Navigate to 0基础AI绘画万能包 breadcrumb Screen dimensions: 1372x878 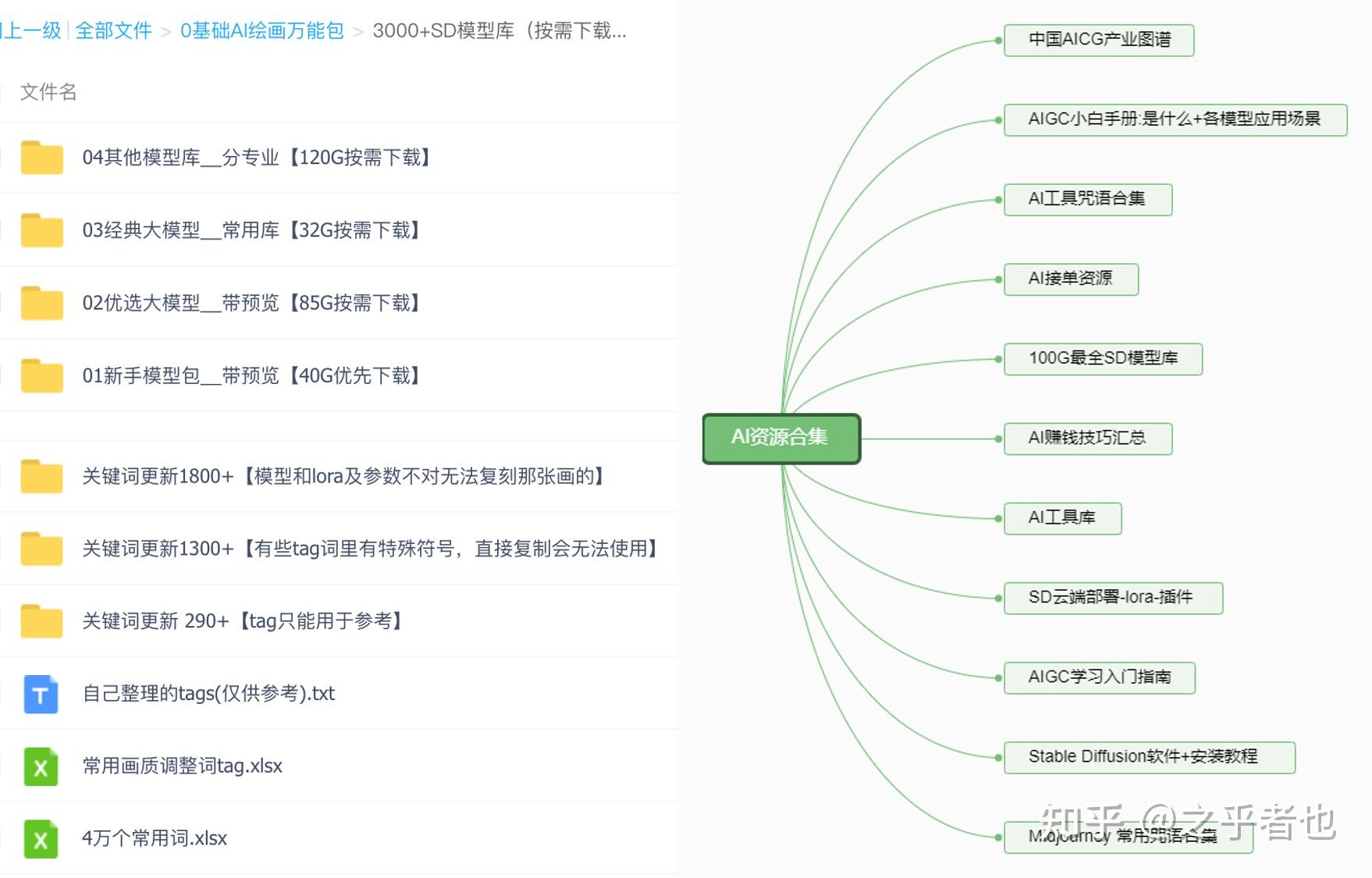click(x=261, y=30)
